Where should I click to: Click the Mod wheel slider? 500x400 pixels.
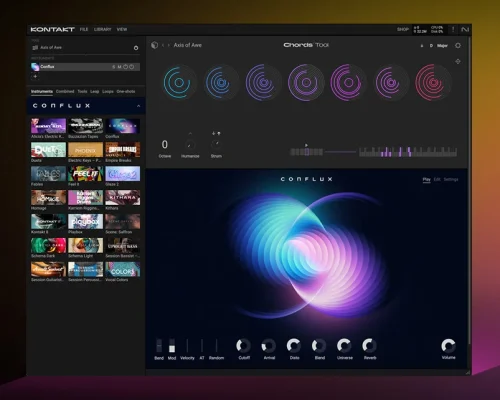(172, 346)
